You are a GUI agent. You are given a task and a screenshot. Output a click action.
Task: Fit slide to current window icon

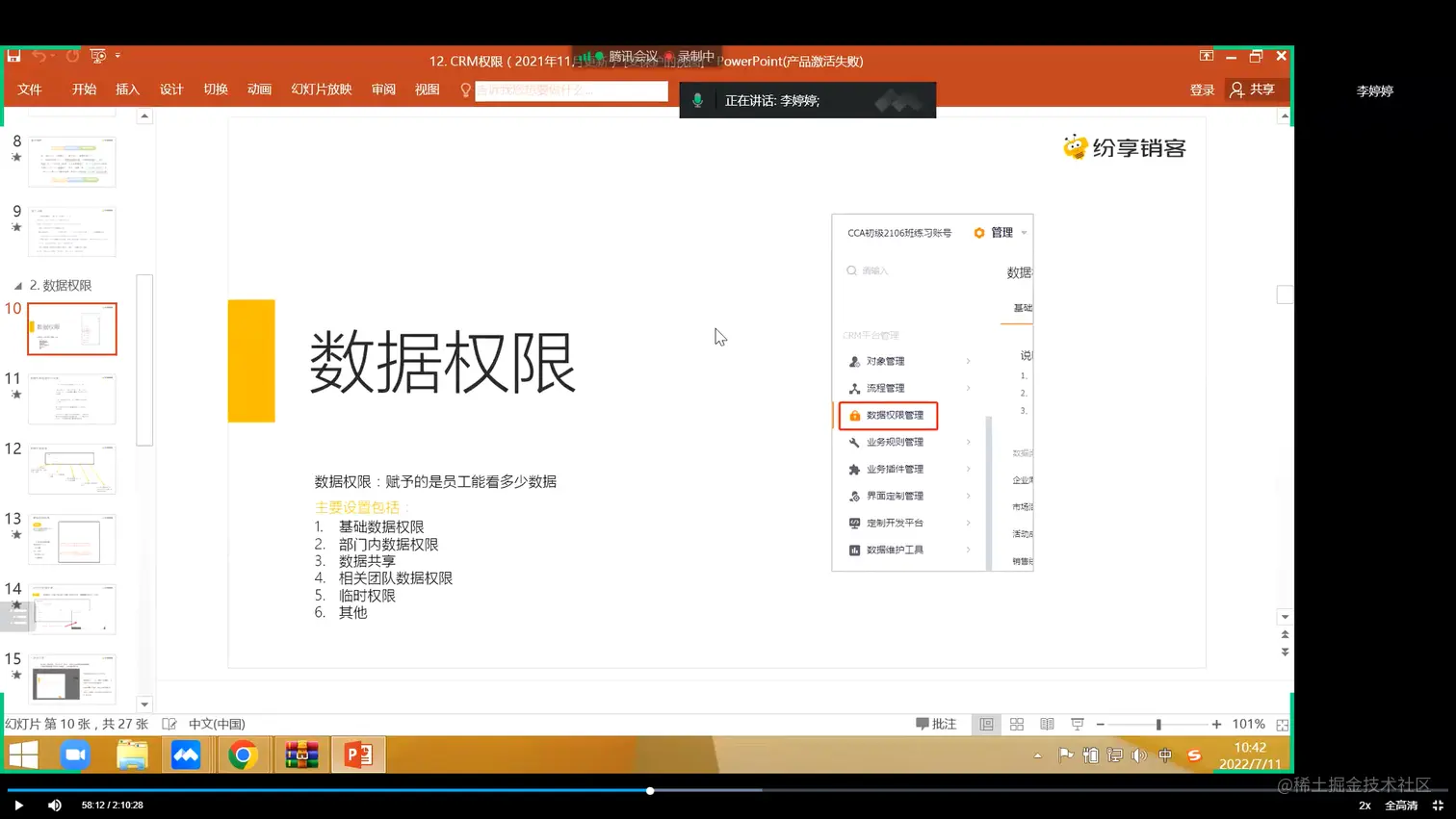coord(1282,725)
